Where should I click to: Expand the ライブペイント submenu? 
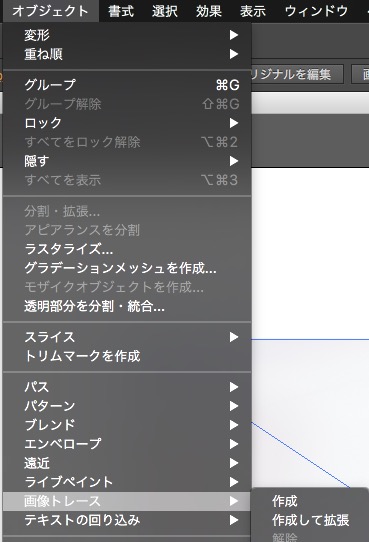(127, 482)
